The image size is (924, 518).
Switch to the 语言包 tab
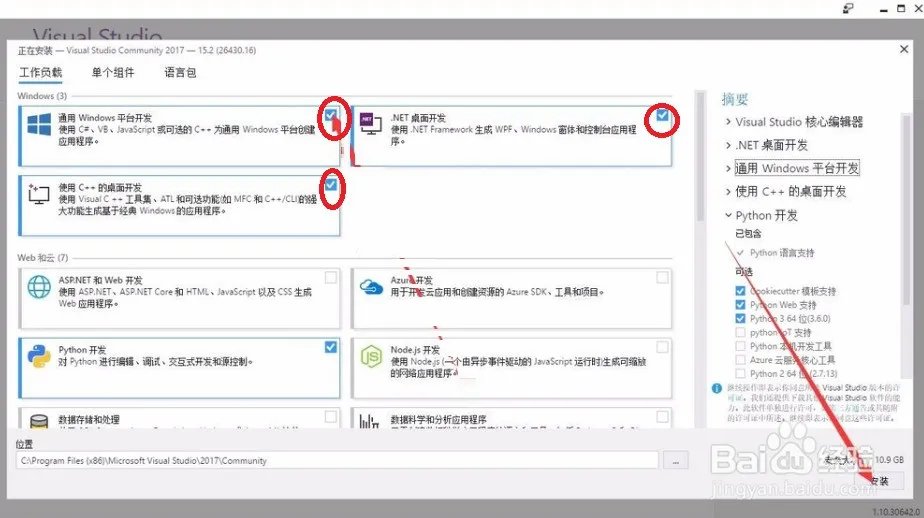(x=180, y=72)
